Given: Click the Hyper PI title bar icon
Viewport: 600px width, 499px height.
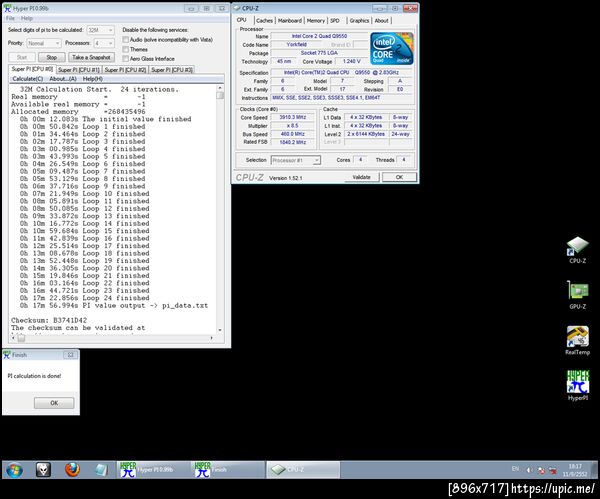Looking at the screenshot, I should tap(7, 8).
